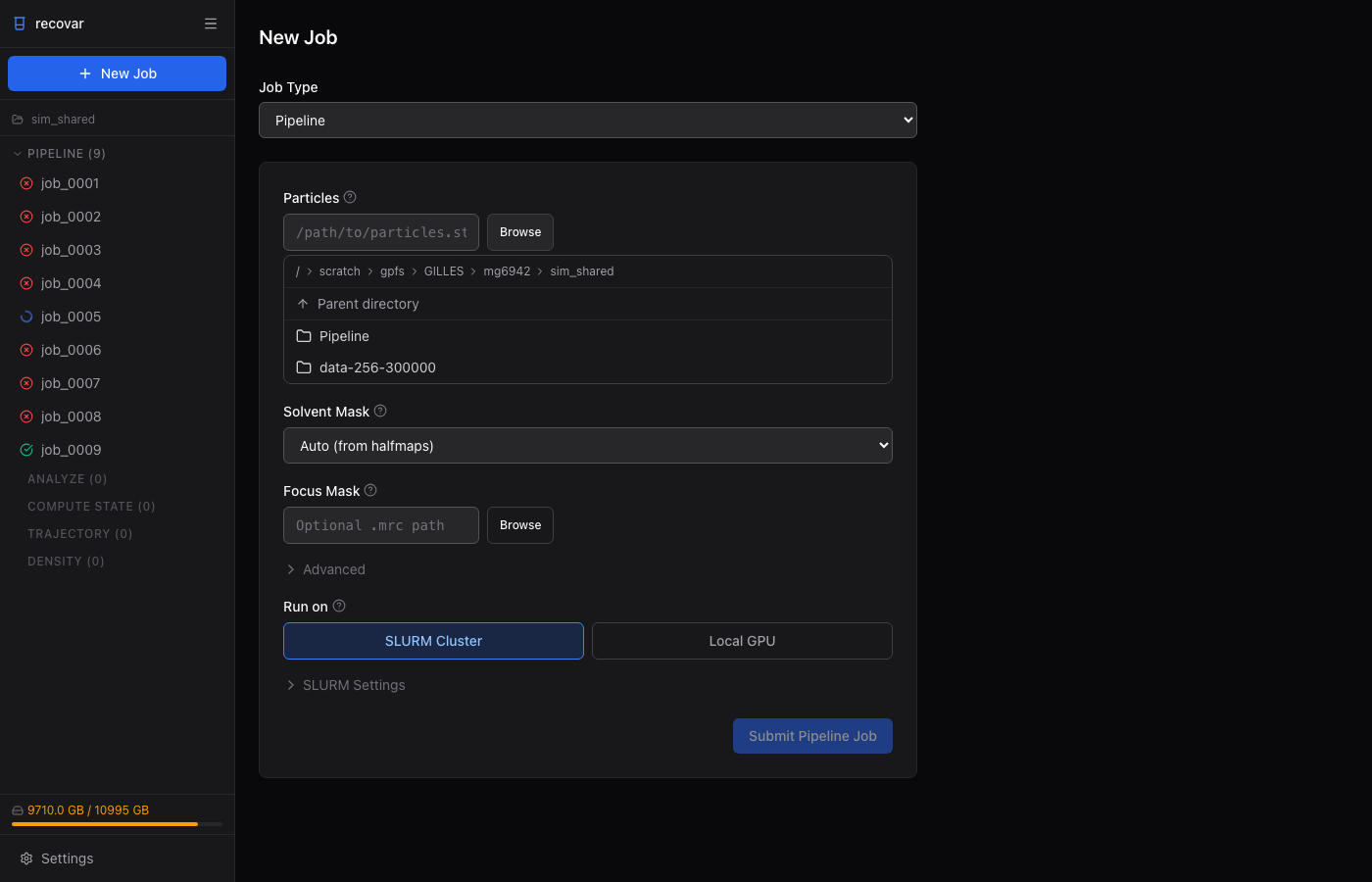
Task: Click the sim_shared project name in sidebar
Action: coord(63,120)
